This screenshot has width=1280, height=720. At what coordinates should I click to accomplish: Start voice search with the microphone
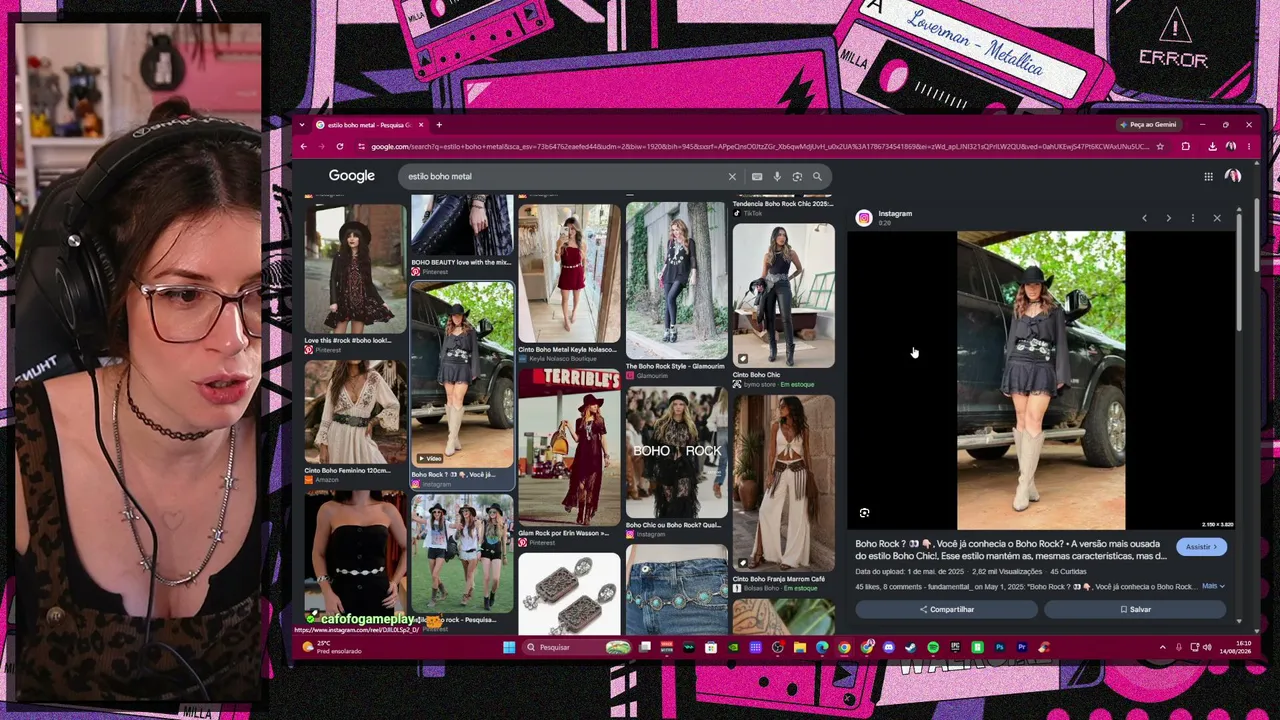777,177
